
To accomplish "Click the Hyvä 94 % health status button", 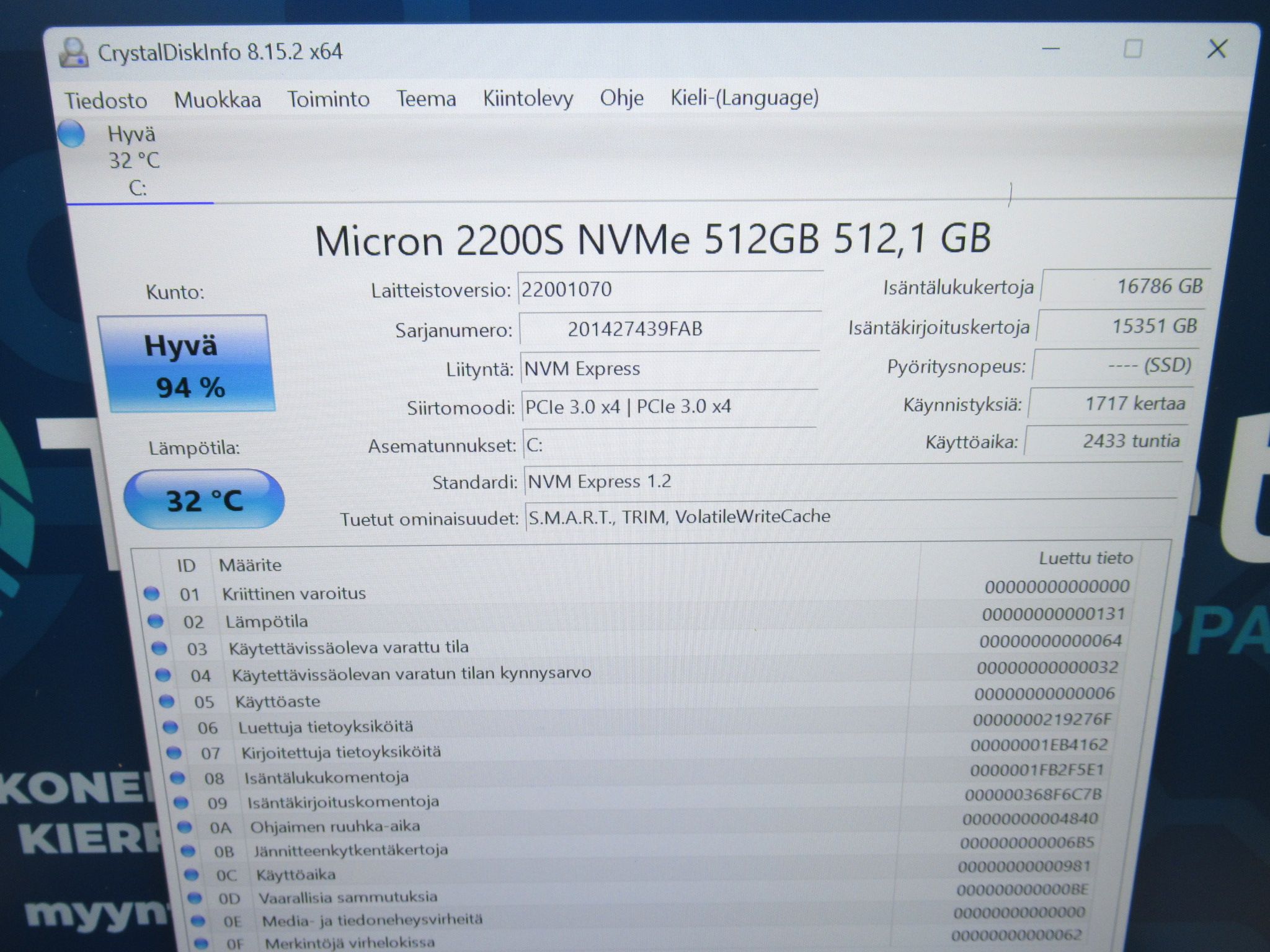I will point(186,364).
